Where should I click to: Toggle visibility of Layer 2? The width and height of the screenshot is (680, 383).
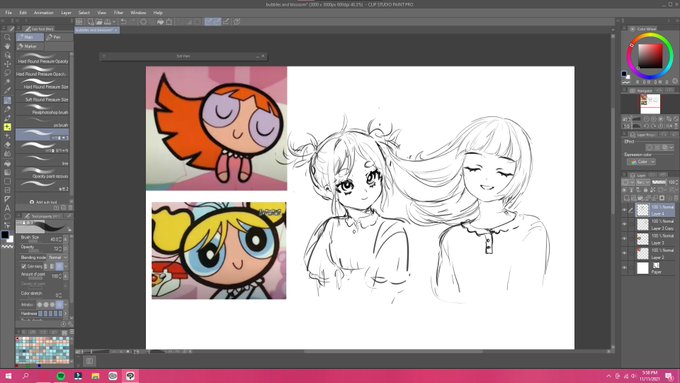pyautogui.click(x=624, y=253)
